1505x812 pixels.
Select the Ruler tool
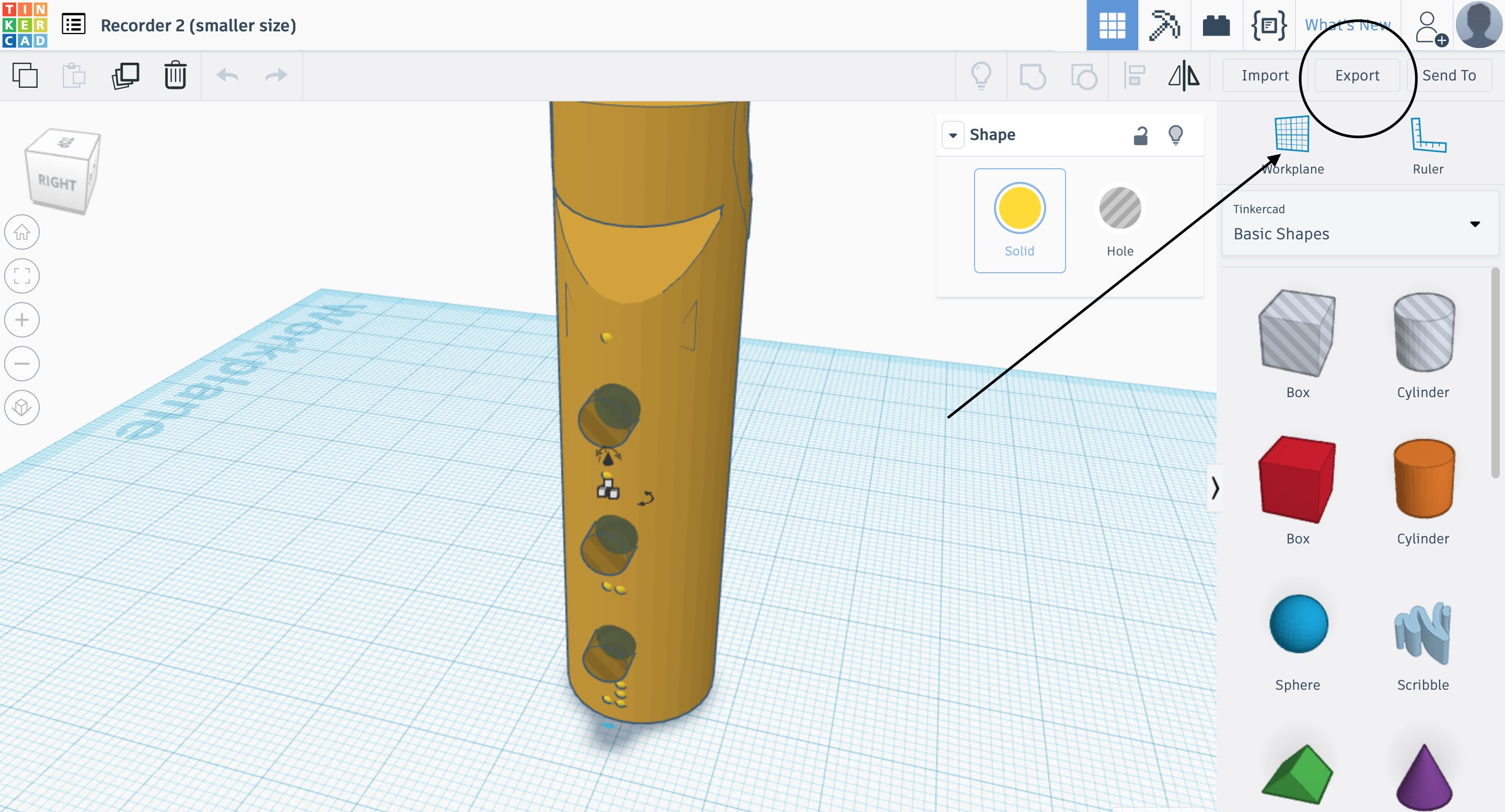1428,145
